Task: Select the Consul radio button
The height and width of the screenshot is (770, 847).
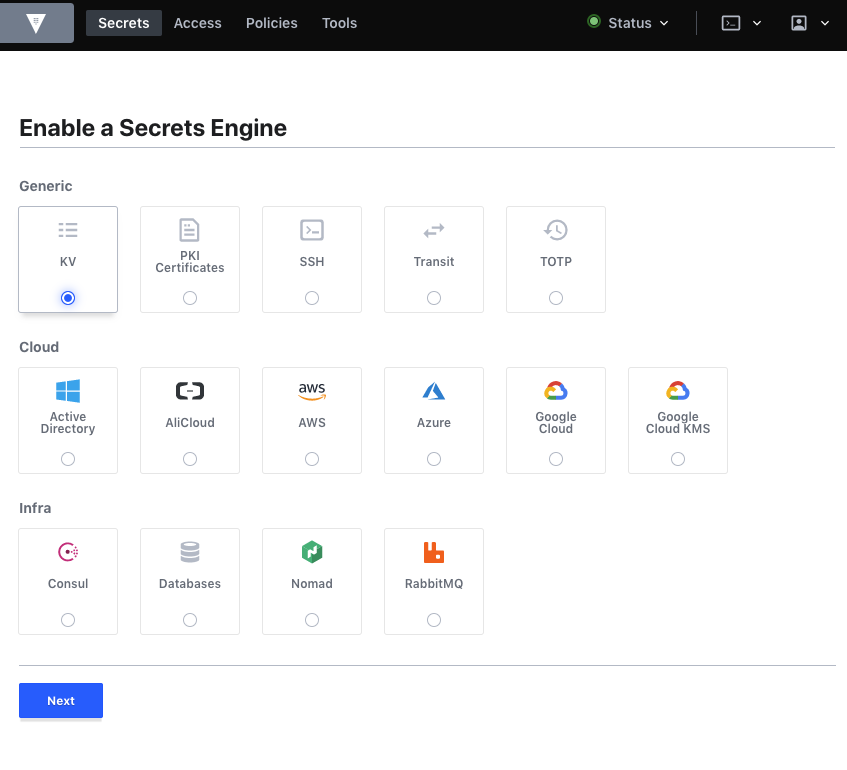Action: click(68, 620)
